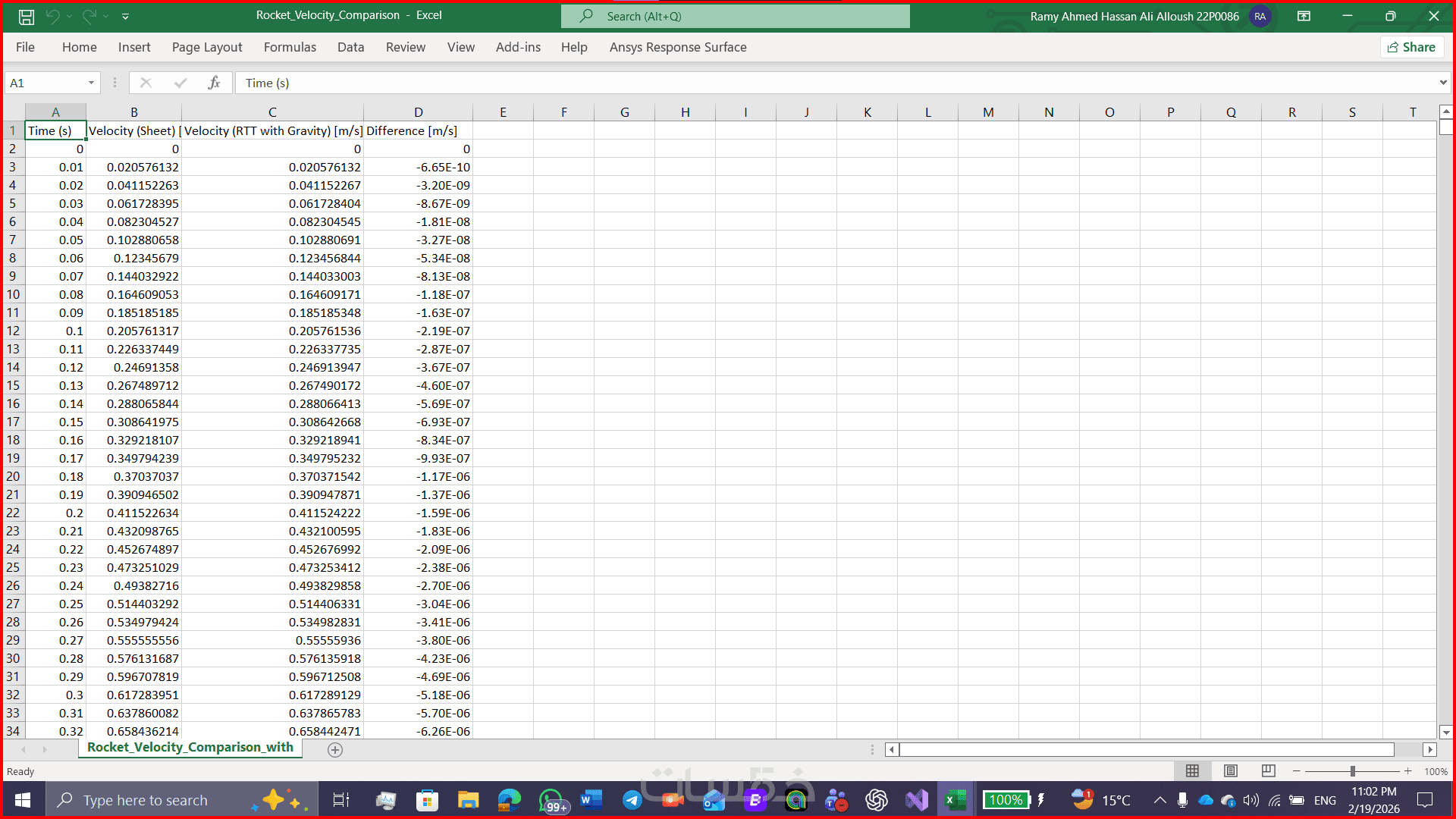Click the 100% zoom level text
The image size is (1456, 819).
point(1436,771)
